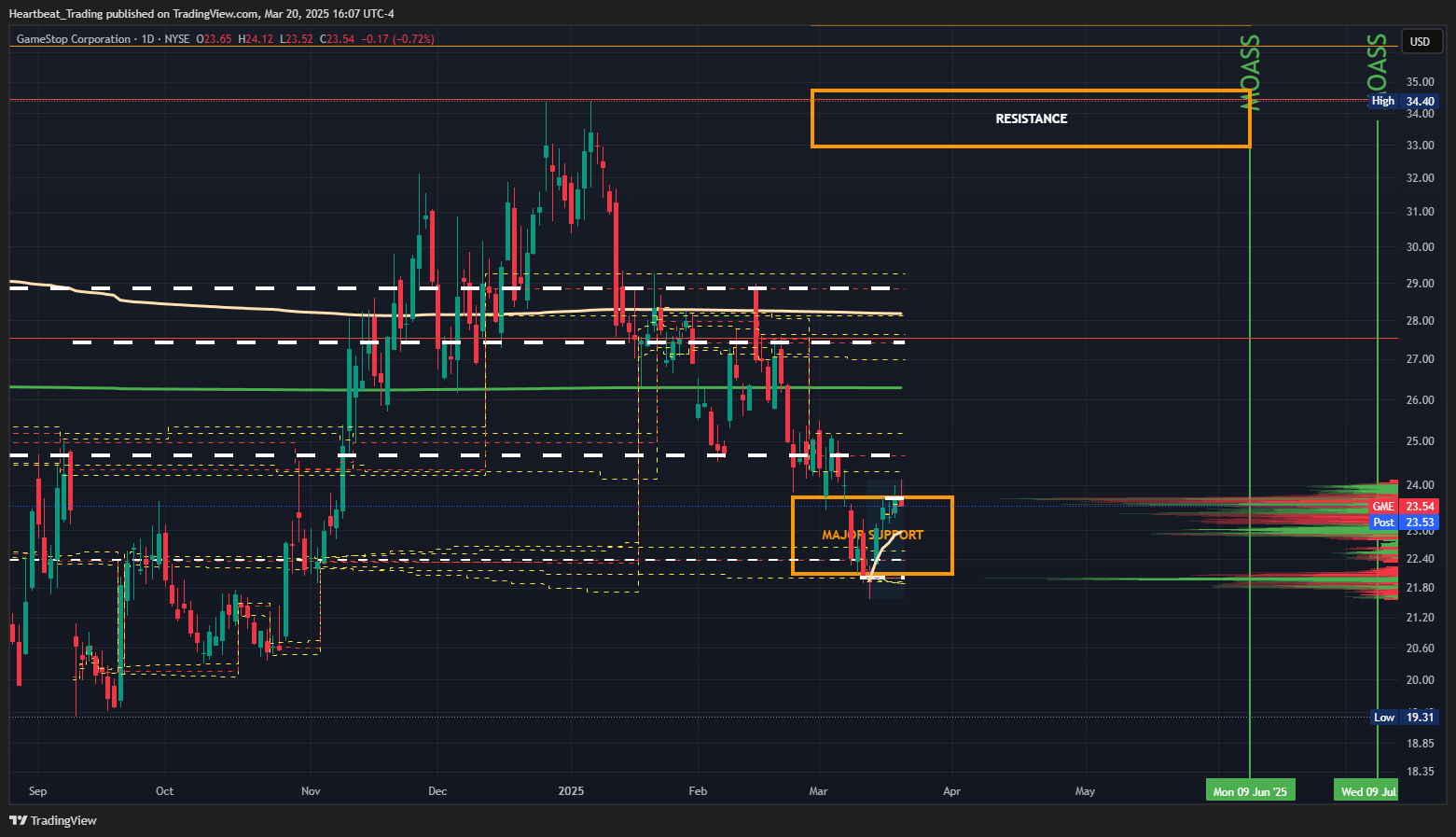Click the 24.00 price axis label
1456x837 pixels.
pyautogui.click(x=1421, y=485)
